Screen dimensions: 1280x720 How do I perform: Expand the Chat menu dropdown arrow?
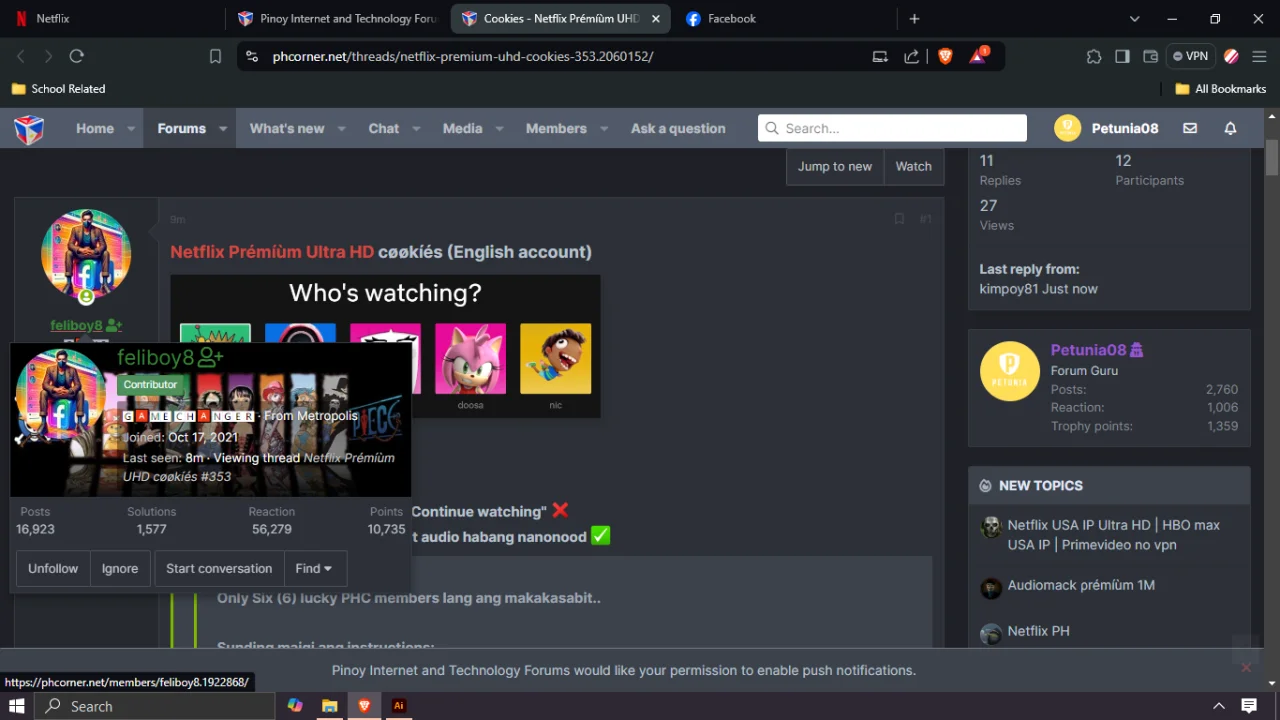[x=416, y=129]
